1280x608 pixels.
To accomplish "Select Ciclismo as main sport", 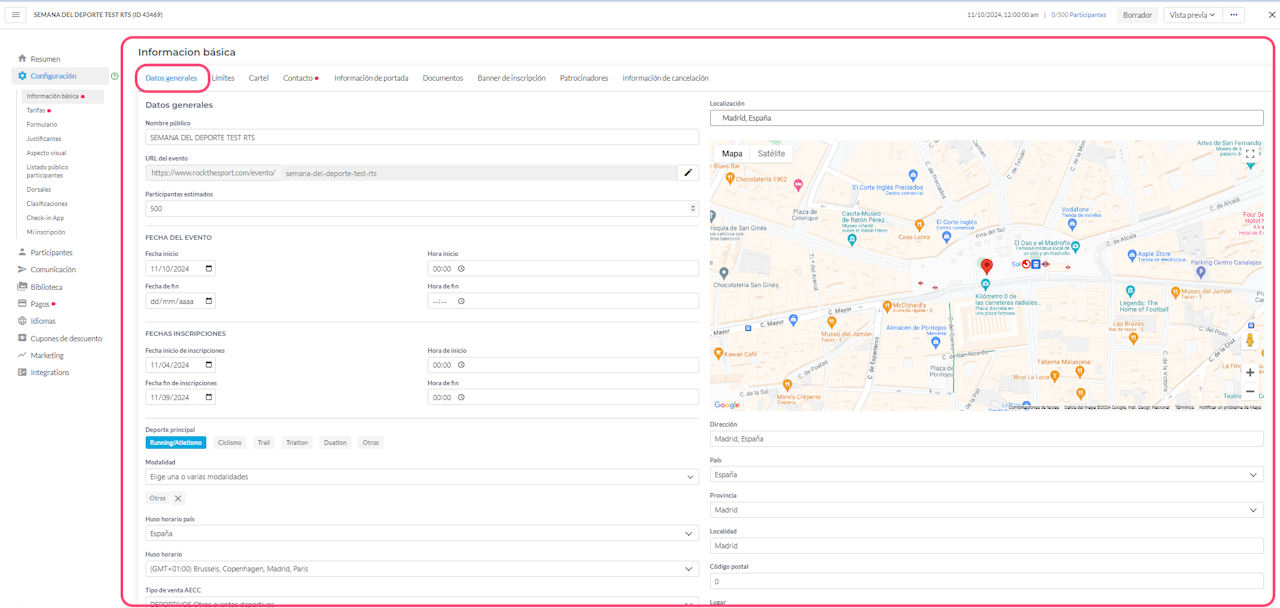I will pos(230,442).
